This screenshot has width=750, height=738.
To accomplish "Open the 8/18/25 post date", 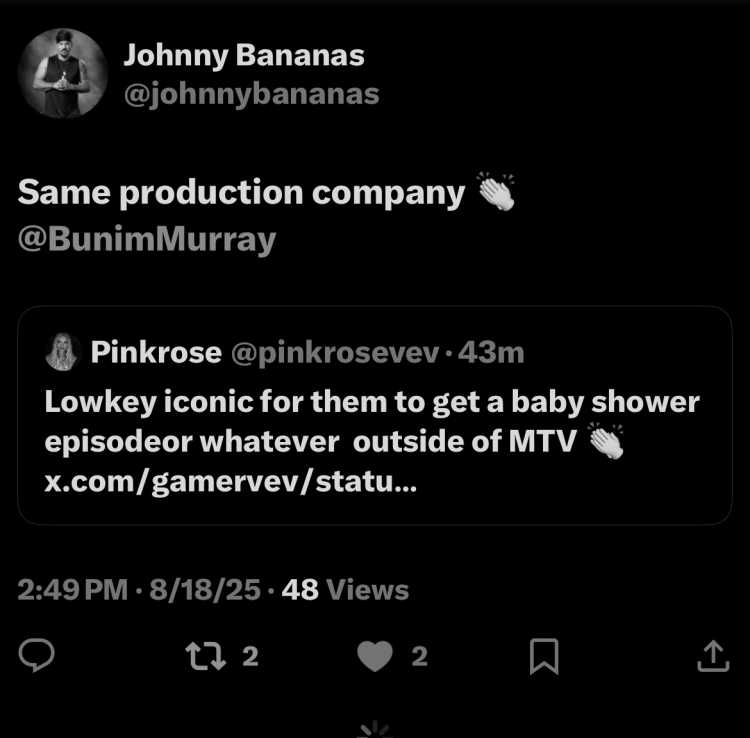I will [205, 589].
